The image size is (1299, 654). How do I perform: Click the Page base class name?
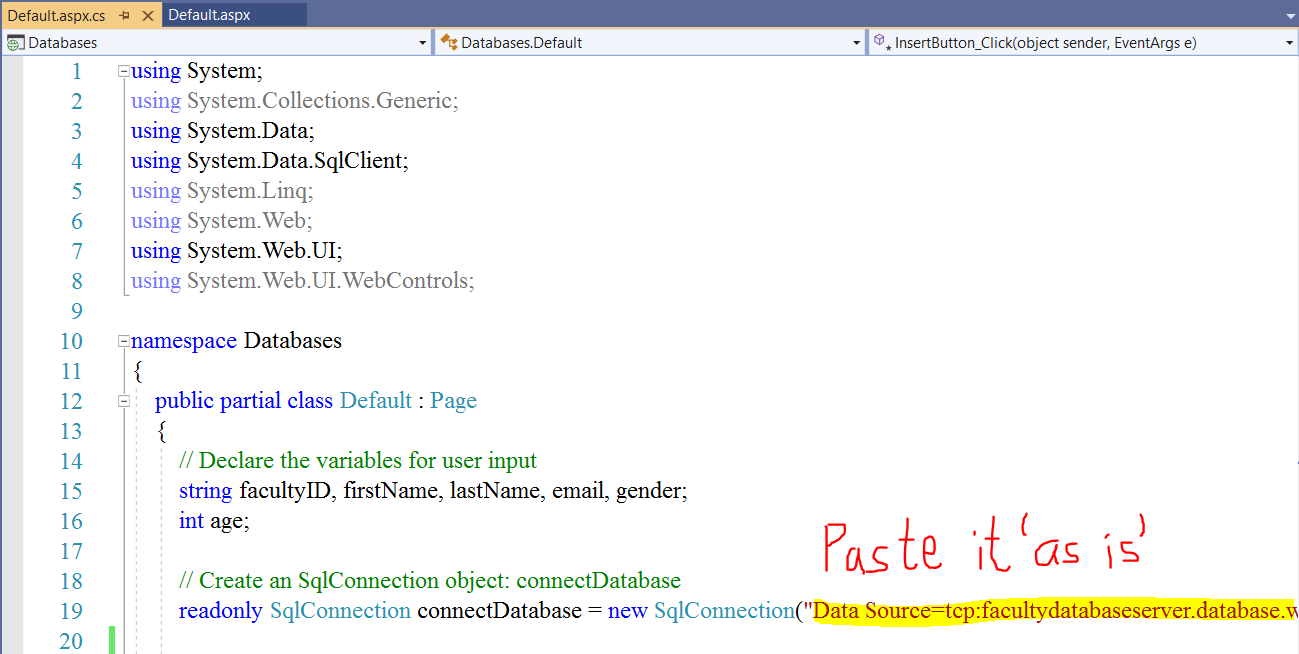pyautogui.click(x=453, y=401)
